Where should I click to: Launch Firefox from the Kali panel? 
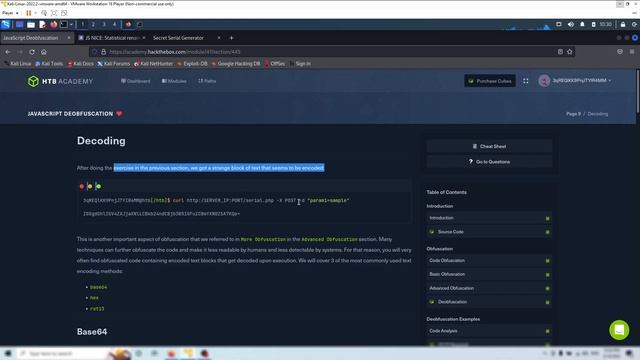click(x=53, y=24)
